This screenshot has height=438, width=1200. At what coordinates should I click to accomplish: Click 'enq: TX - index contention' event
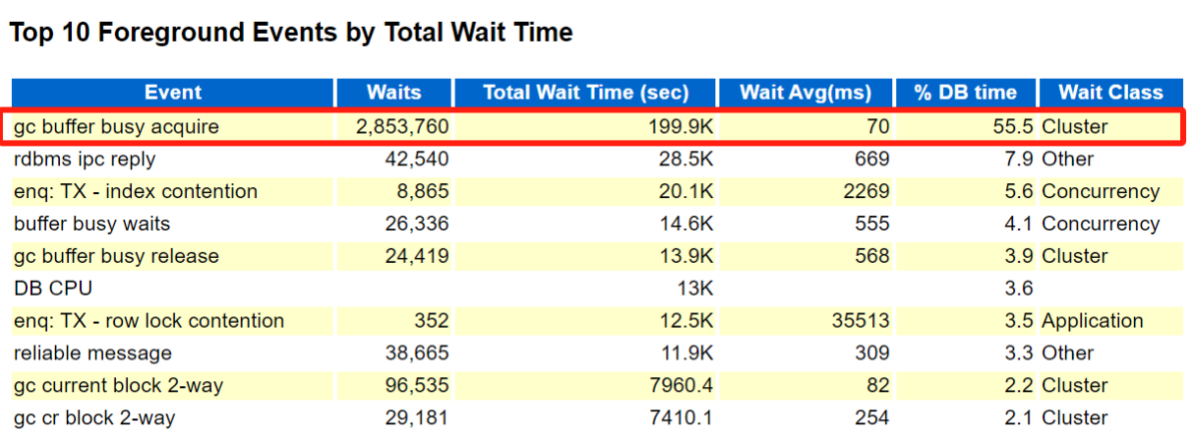point(136,191)
